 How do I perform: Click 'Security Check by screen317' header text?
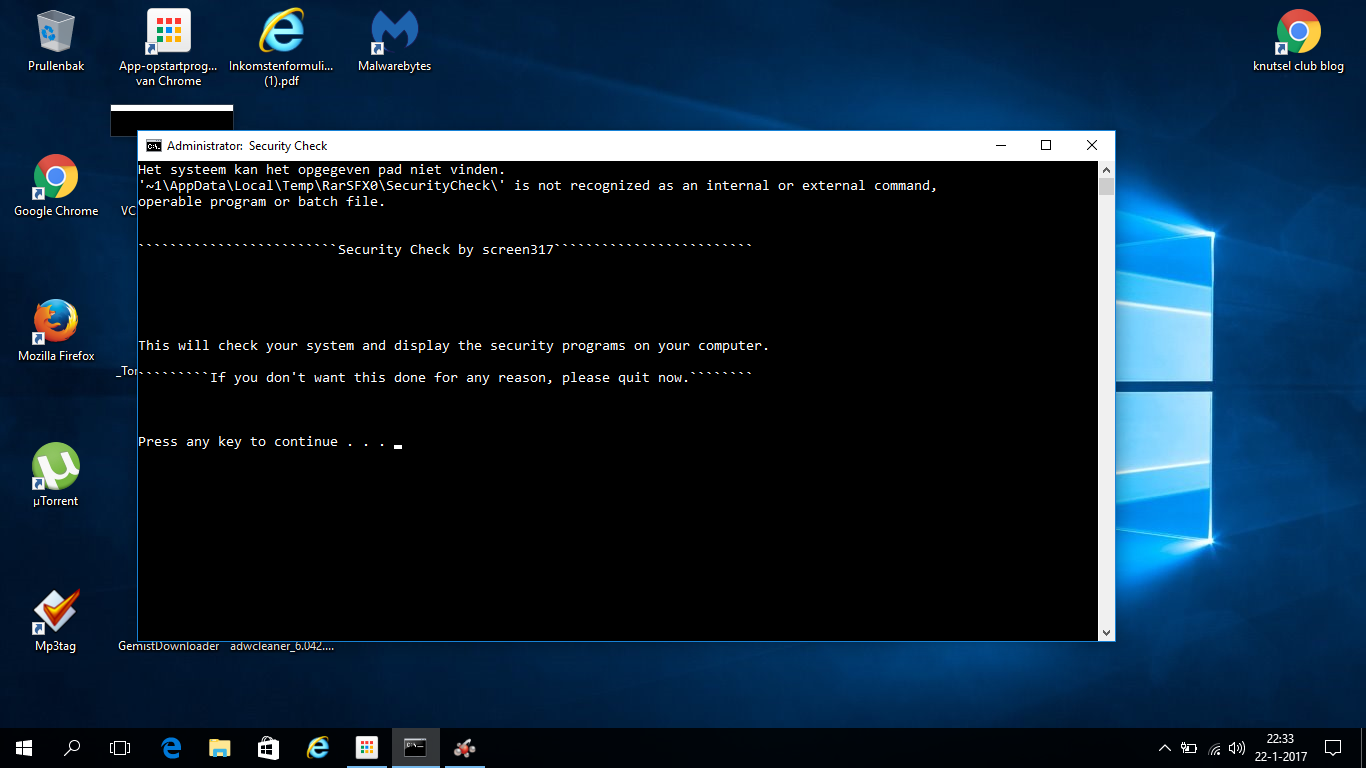pos(446,250)
